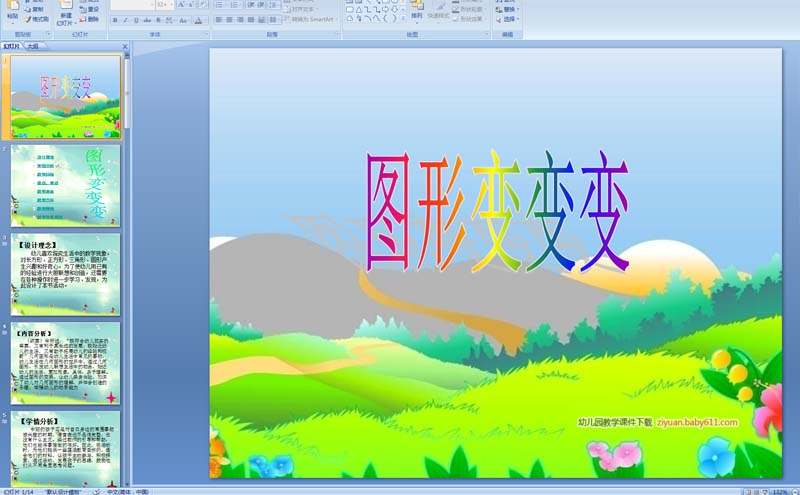
Task: Click the Replace (替换) button
Action: (508, 9)
